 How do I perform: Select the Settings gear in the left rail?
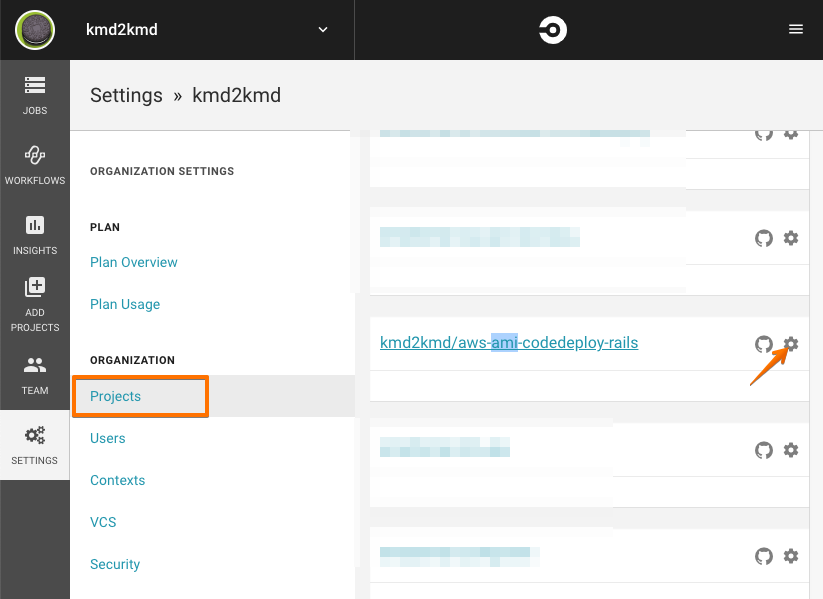pyautogui.click(x=34, y=445)
